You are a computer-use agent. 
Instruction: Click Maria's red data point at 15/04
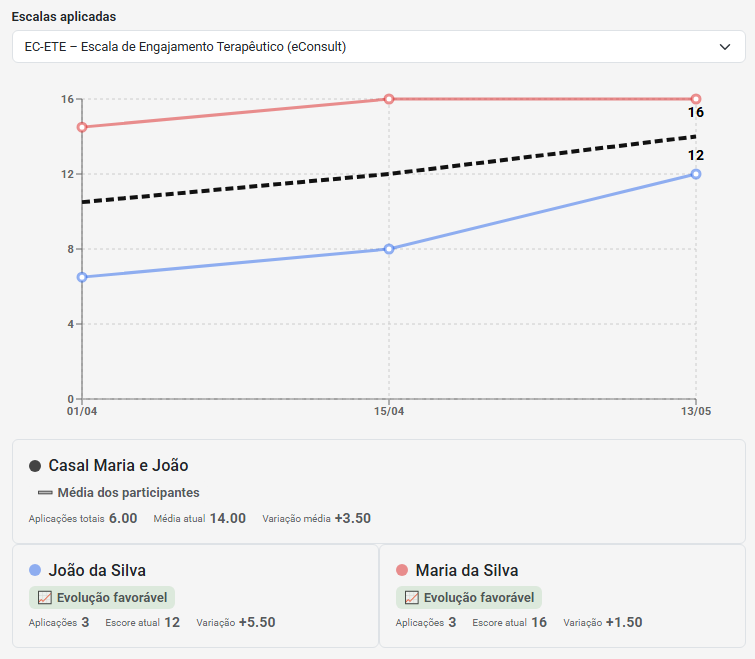[x=389, y=99]
